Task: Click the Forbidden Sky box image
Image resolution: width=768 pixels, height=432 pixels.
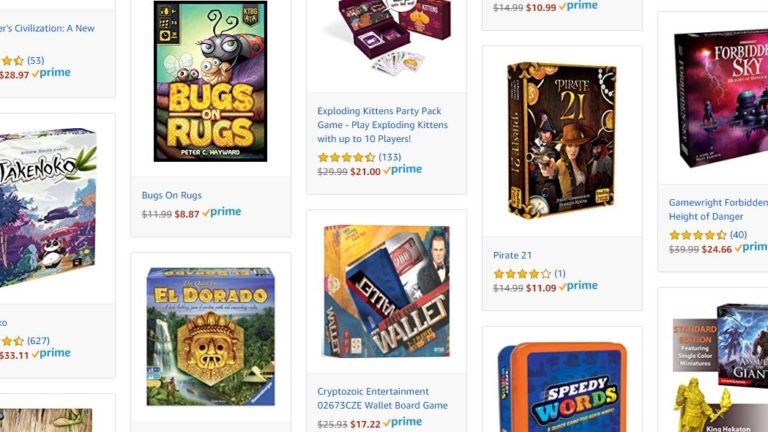Action: [721, 98]
